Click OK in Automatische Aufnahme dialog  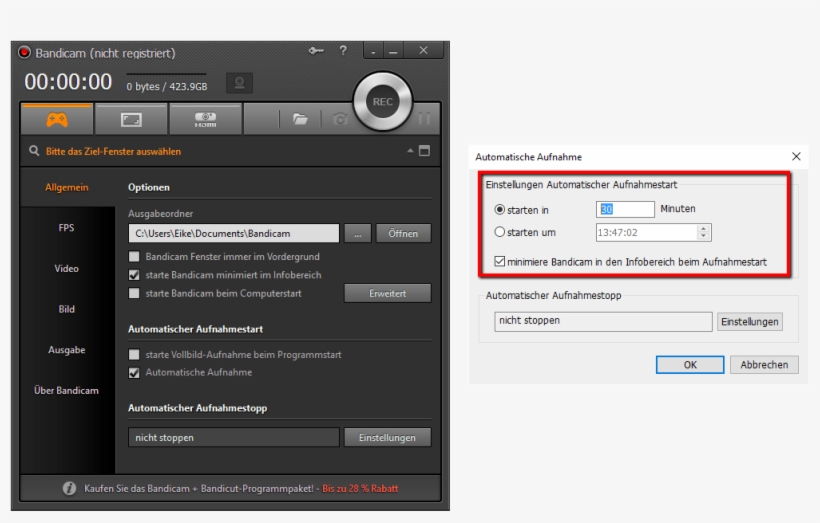pos(689,364)
